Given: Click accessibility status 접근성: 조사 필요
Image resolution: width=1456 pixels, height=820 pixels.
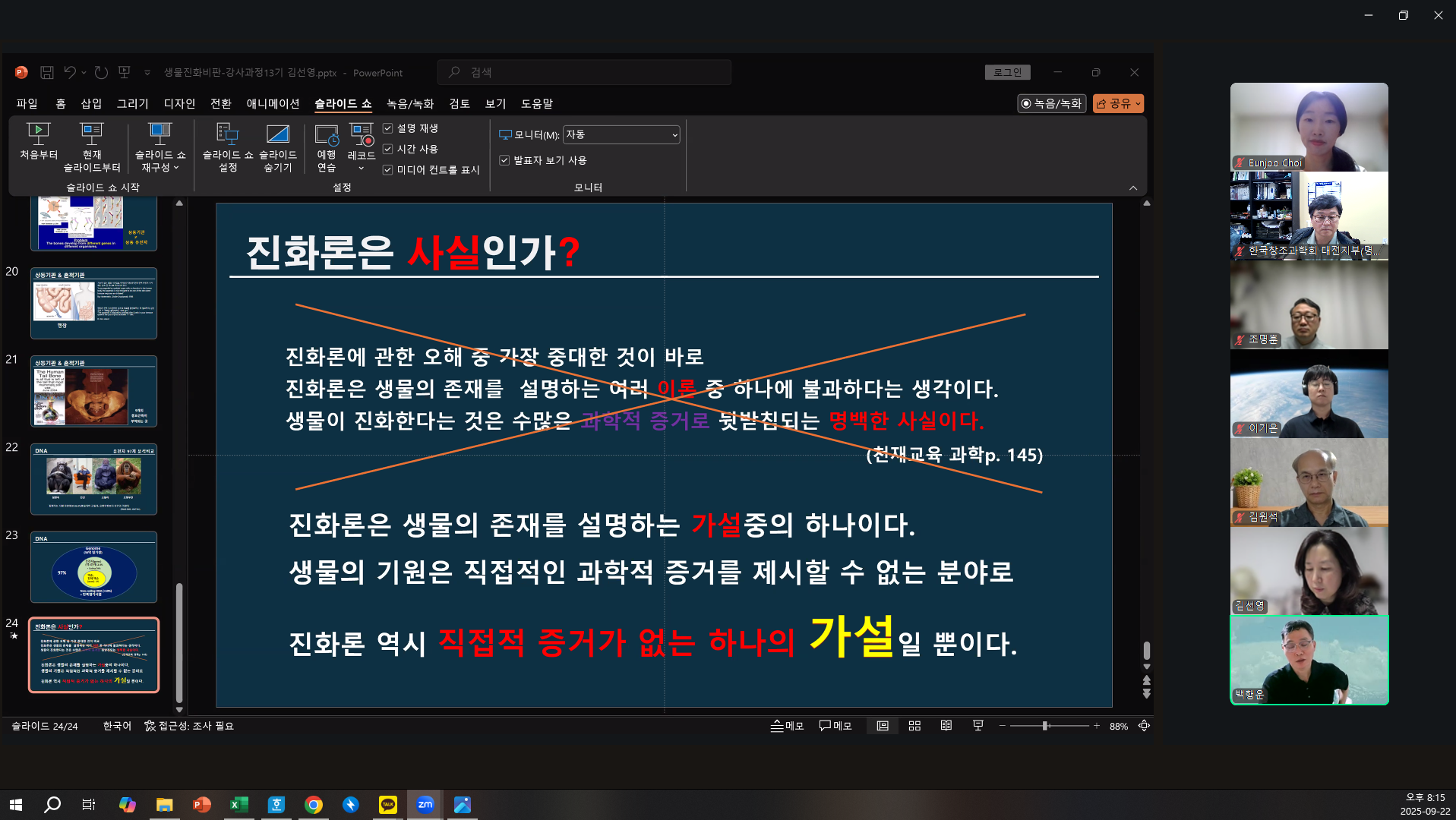Looking at the screenshot, I should pos(189,726).
